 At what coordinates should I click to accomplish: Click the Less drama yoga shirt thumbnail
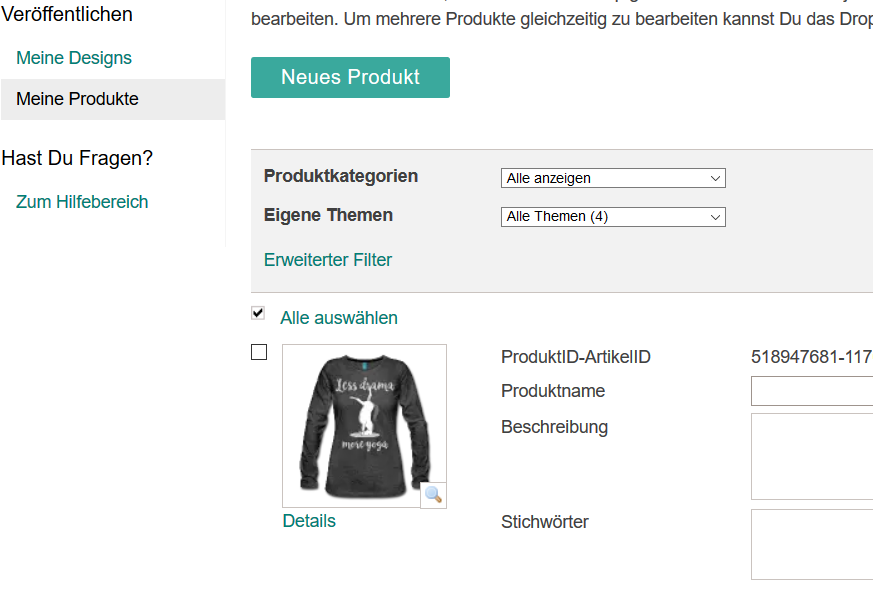point(364,425)
